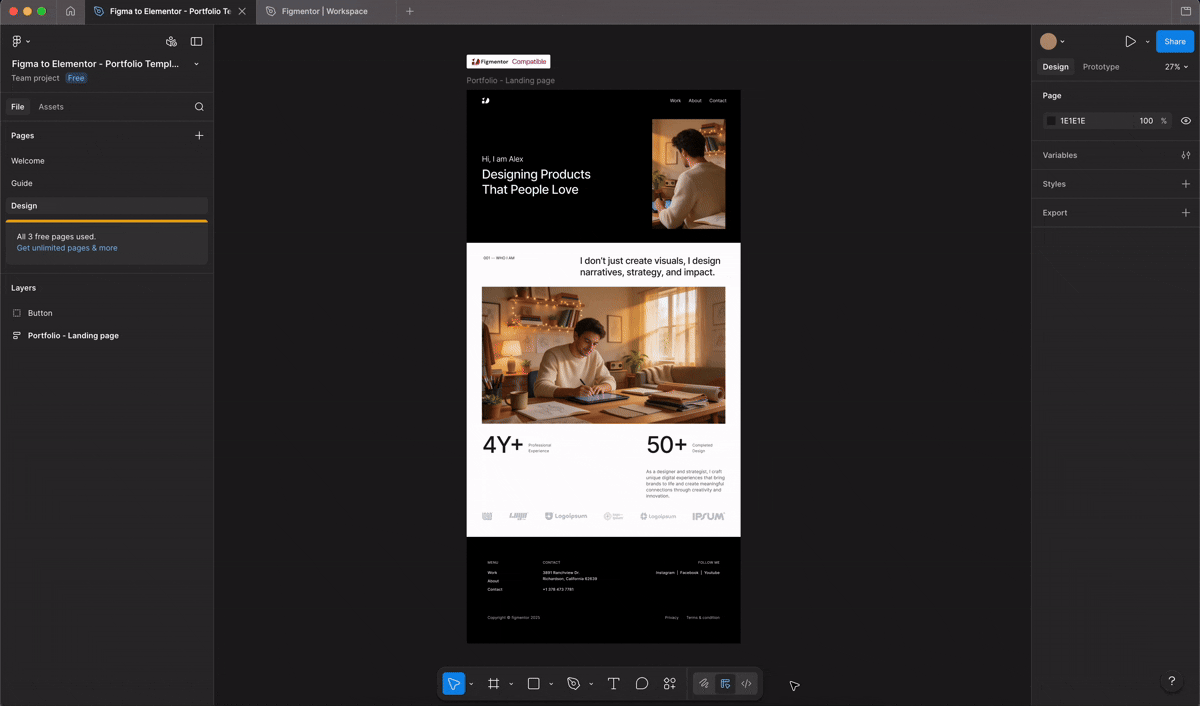Viewport: 1200px width, 706px height.
Task: Select the Text tool
Action: pyautogui.click(x=613, y=683)
